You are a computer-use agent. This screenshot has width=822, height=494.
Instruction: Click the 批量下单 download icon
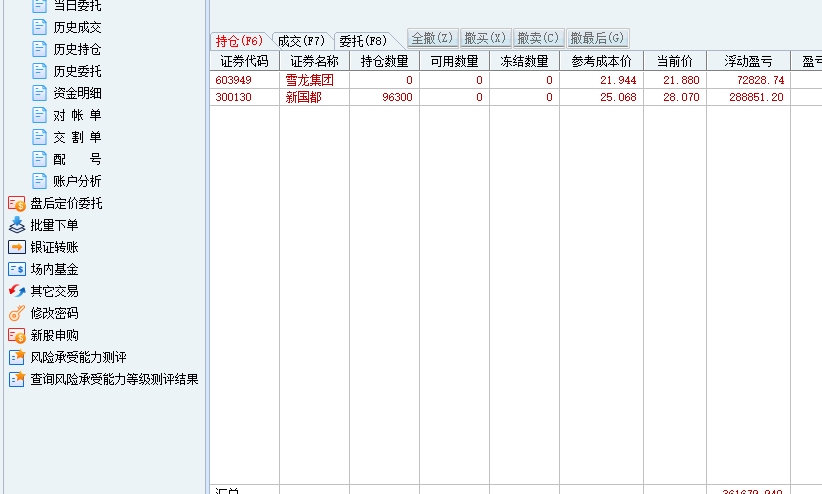point(17,225)
